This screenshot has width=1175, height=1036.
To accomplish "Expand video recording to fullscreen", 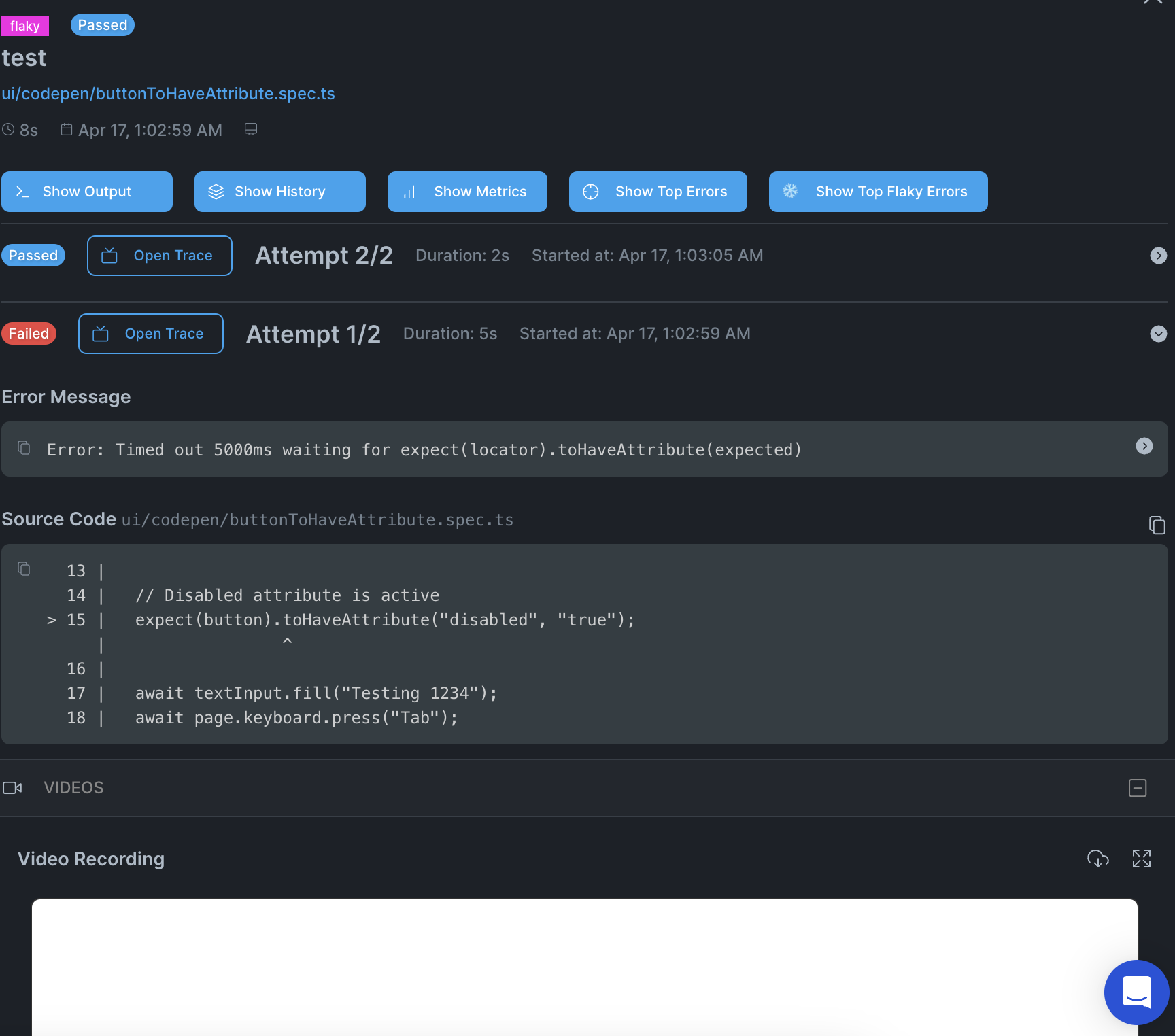I will 1142,859.
